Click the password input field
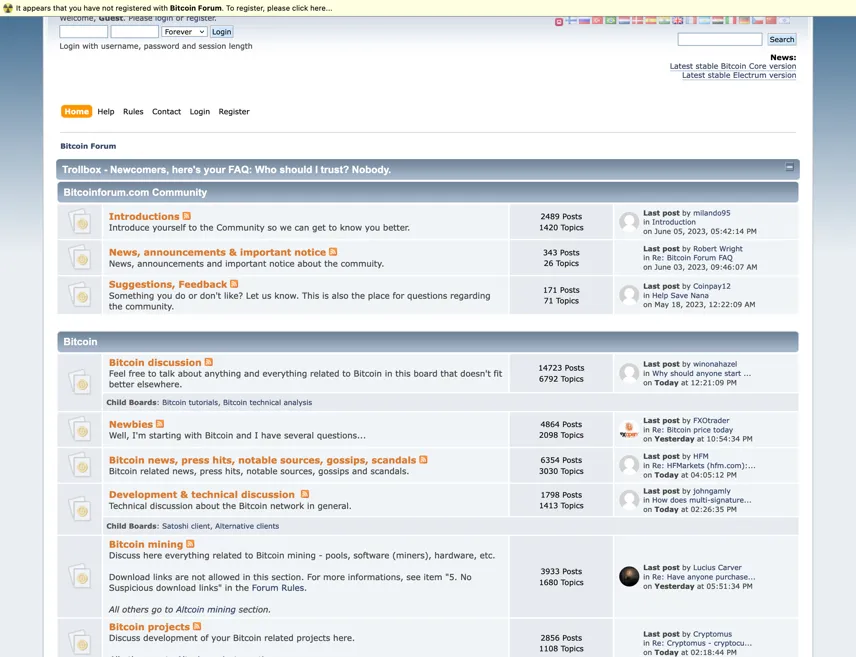Viewport: 856px width, 657px height. pyautogui.click(x=135, y=32)
